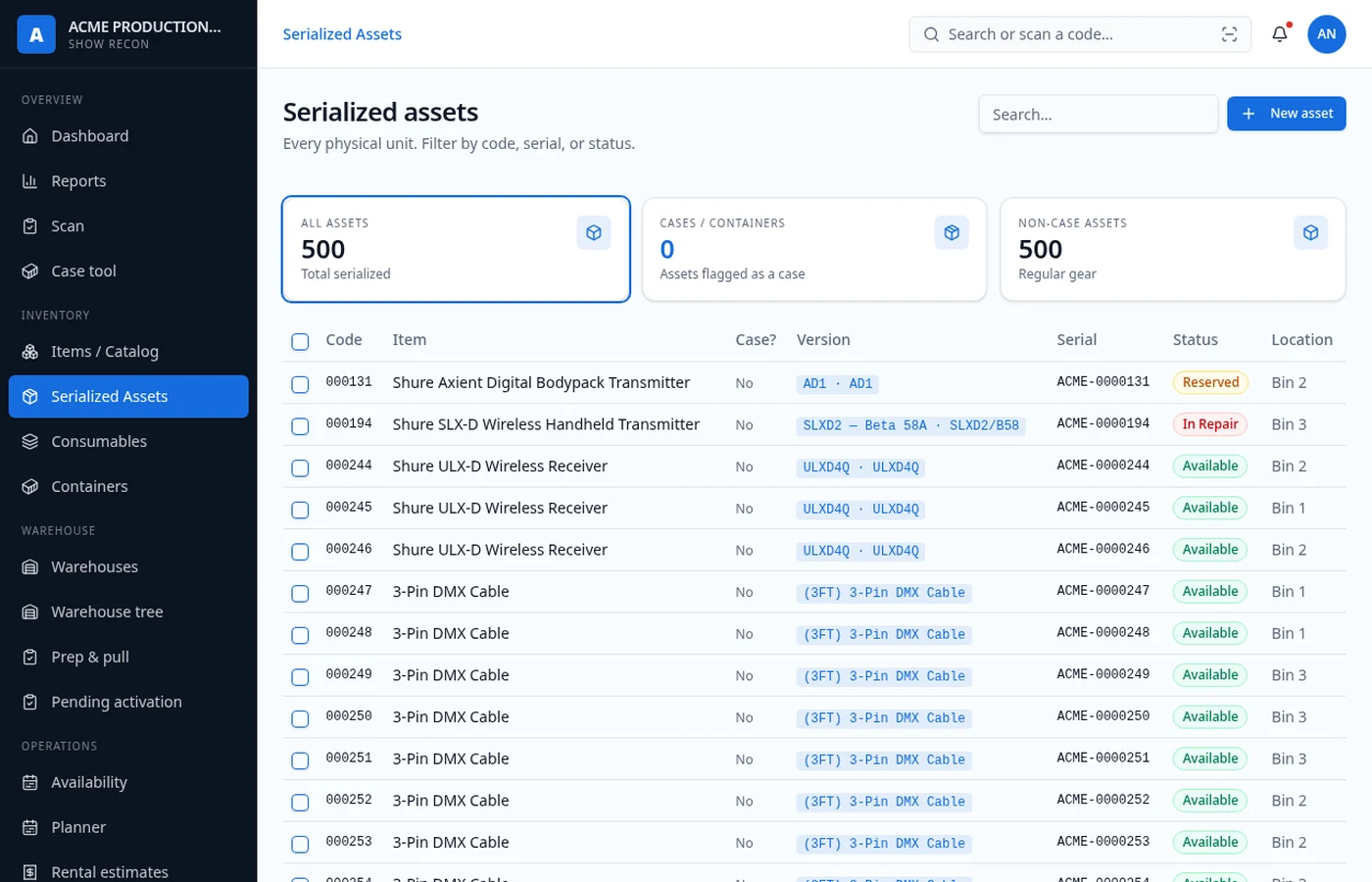The height and width of the screenshot is (882, 1372).
Task: Focus the 'Search or scan a code' field
Action: click(x=1080, y=34)
